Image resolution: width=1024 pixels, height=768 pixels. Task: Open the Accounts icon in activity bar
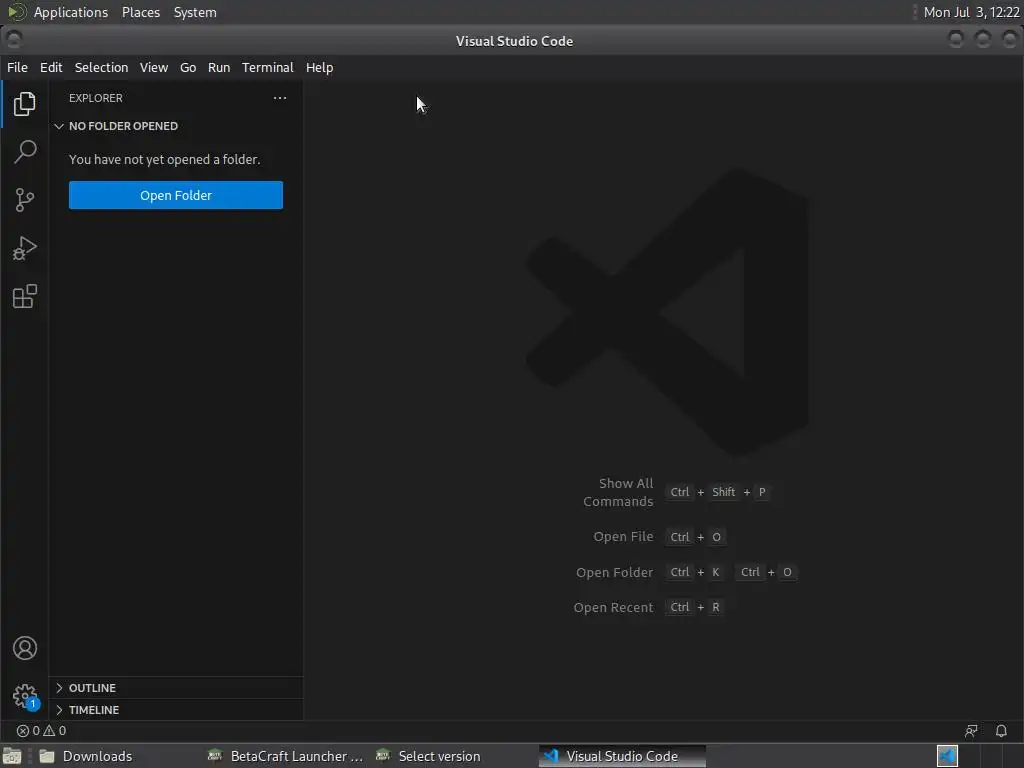pos(25,648)
